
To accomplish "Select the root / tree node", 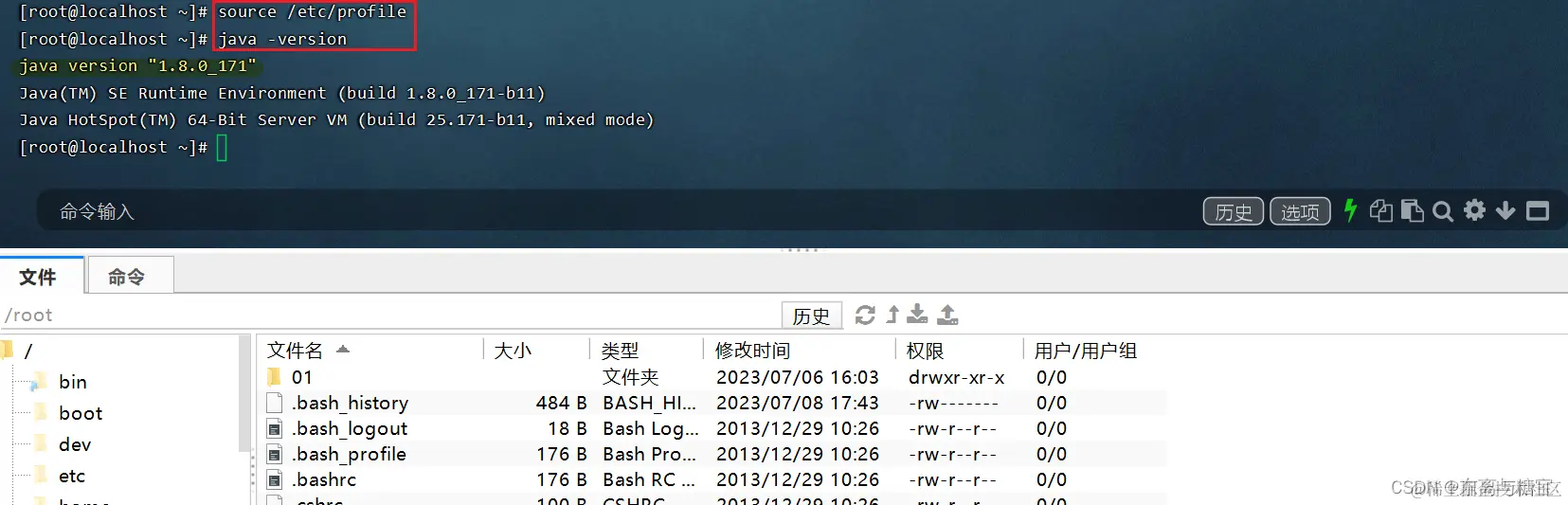I will (27, 351).
